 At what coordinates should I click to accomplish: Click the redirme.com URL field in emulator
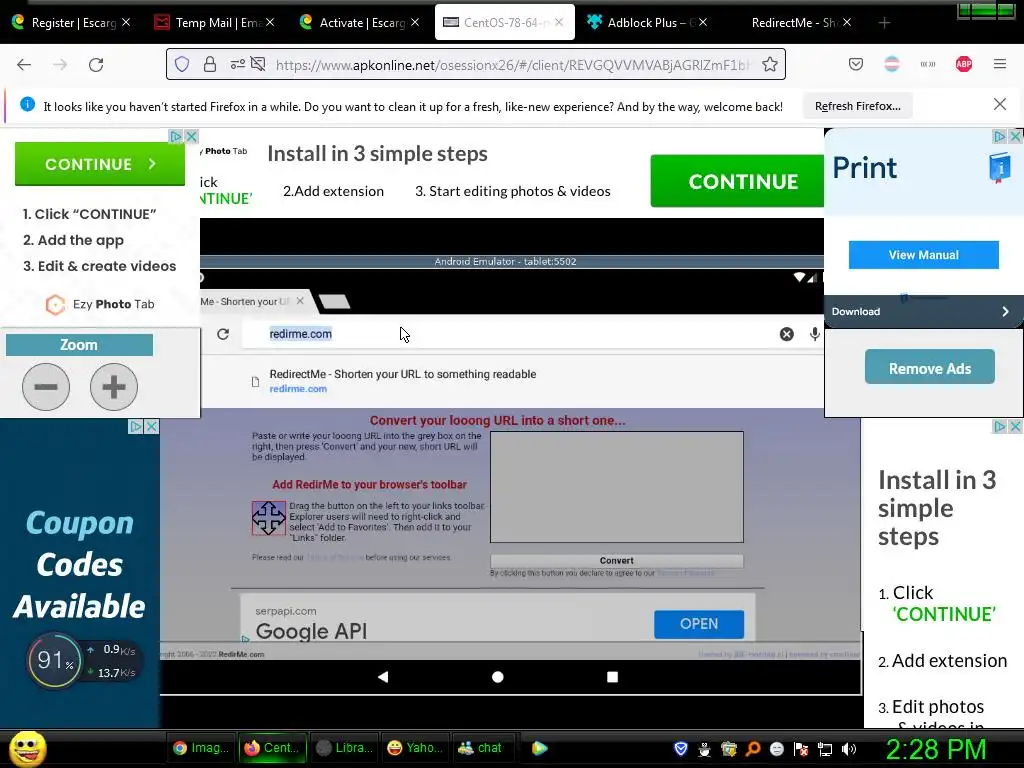[x=509, y=334]
